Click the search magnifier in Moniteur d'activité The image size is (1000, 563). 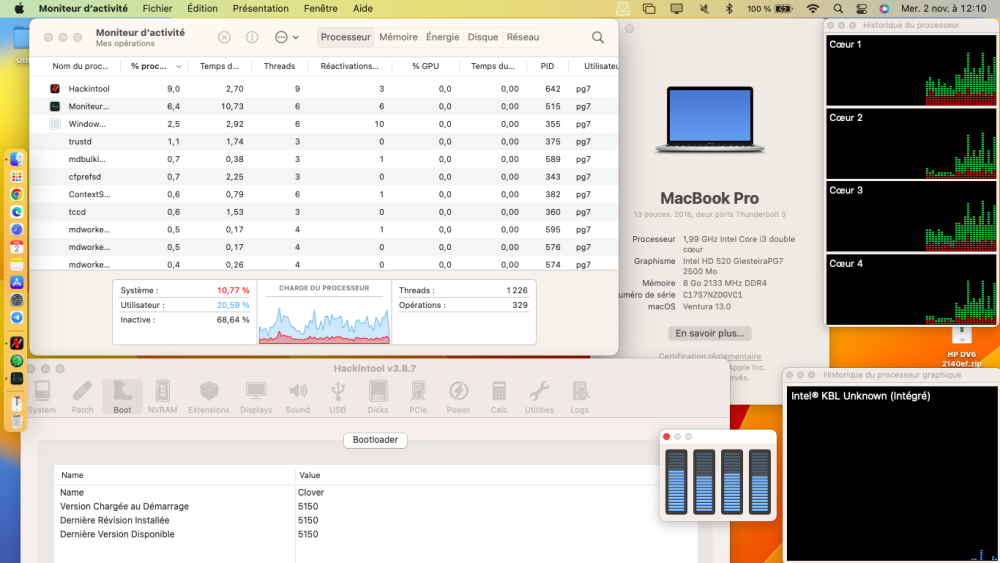598,38
